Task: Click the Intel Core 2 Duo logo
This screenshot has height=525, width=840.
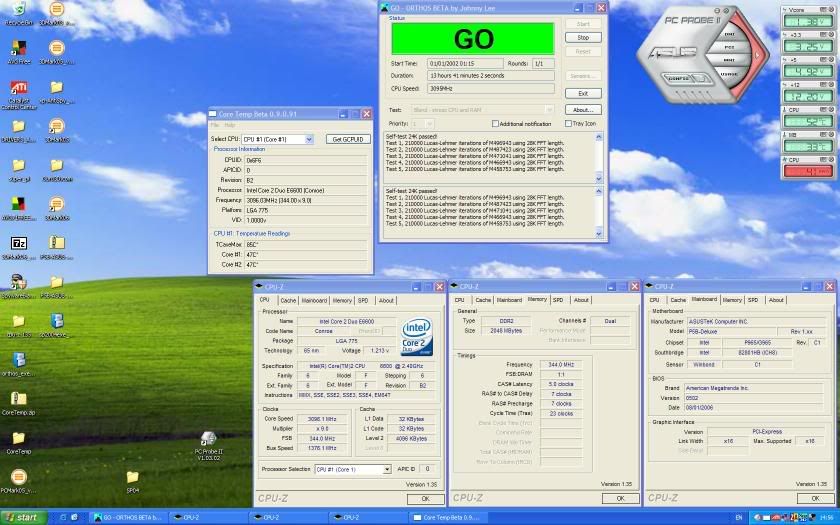Action: [x=417, y=338]
